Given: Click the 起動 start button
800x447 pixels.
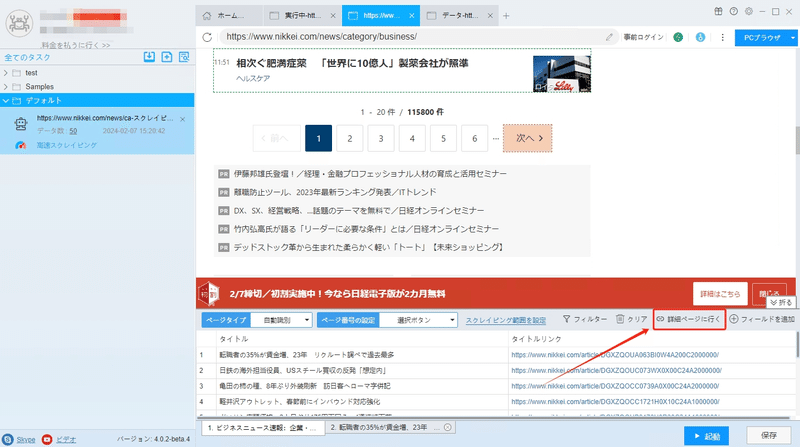Looking at the screenshot, I should (707, 436).
